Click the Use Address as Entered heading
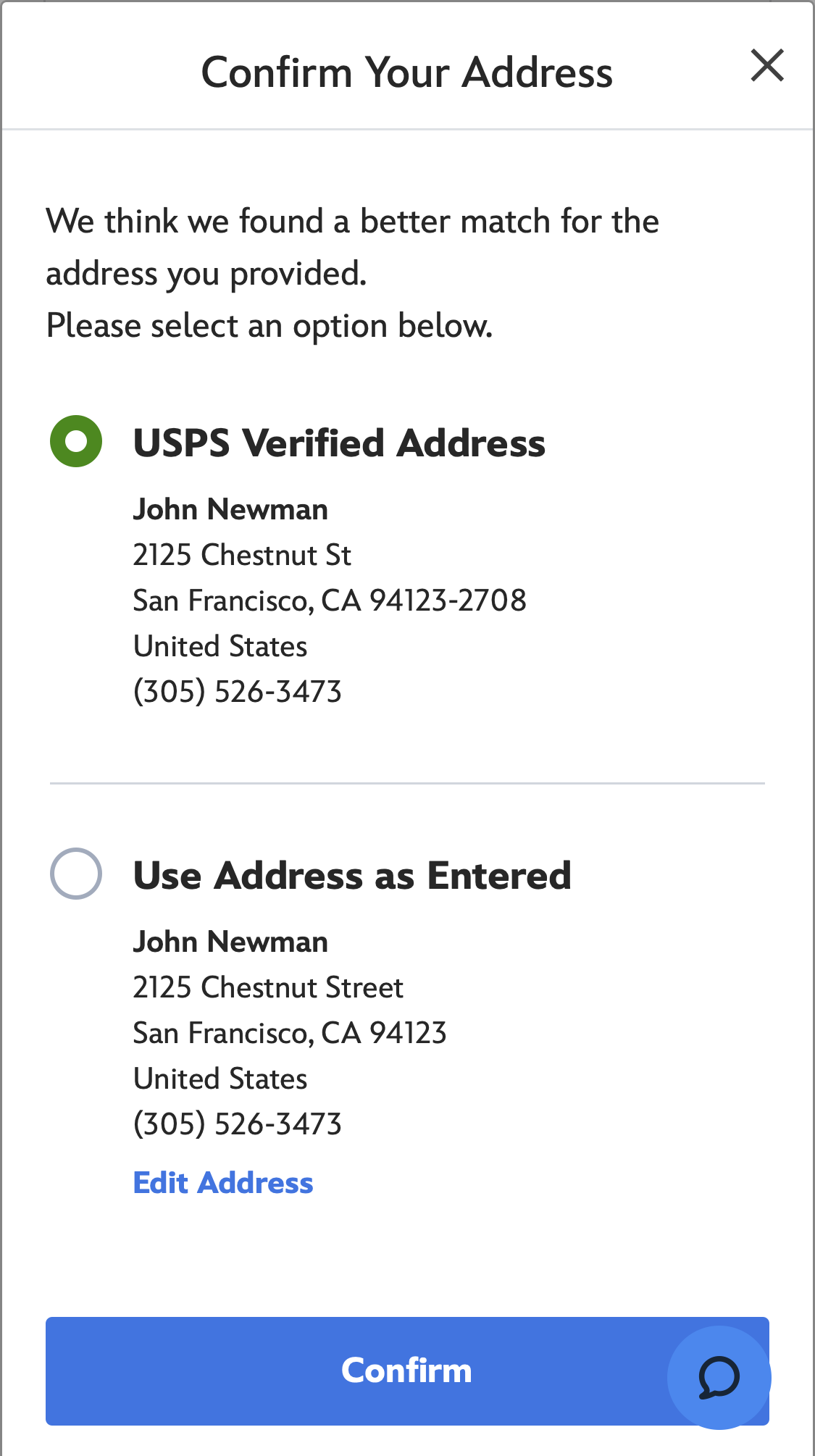The width and height of the screenshot is (815, 1456). coord(352,875)
